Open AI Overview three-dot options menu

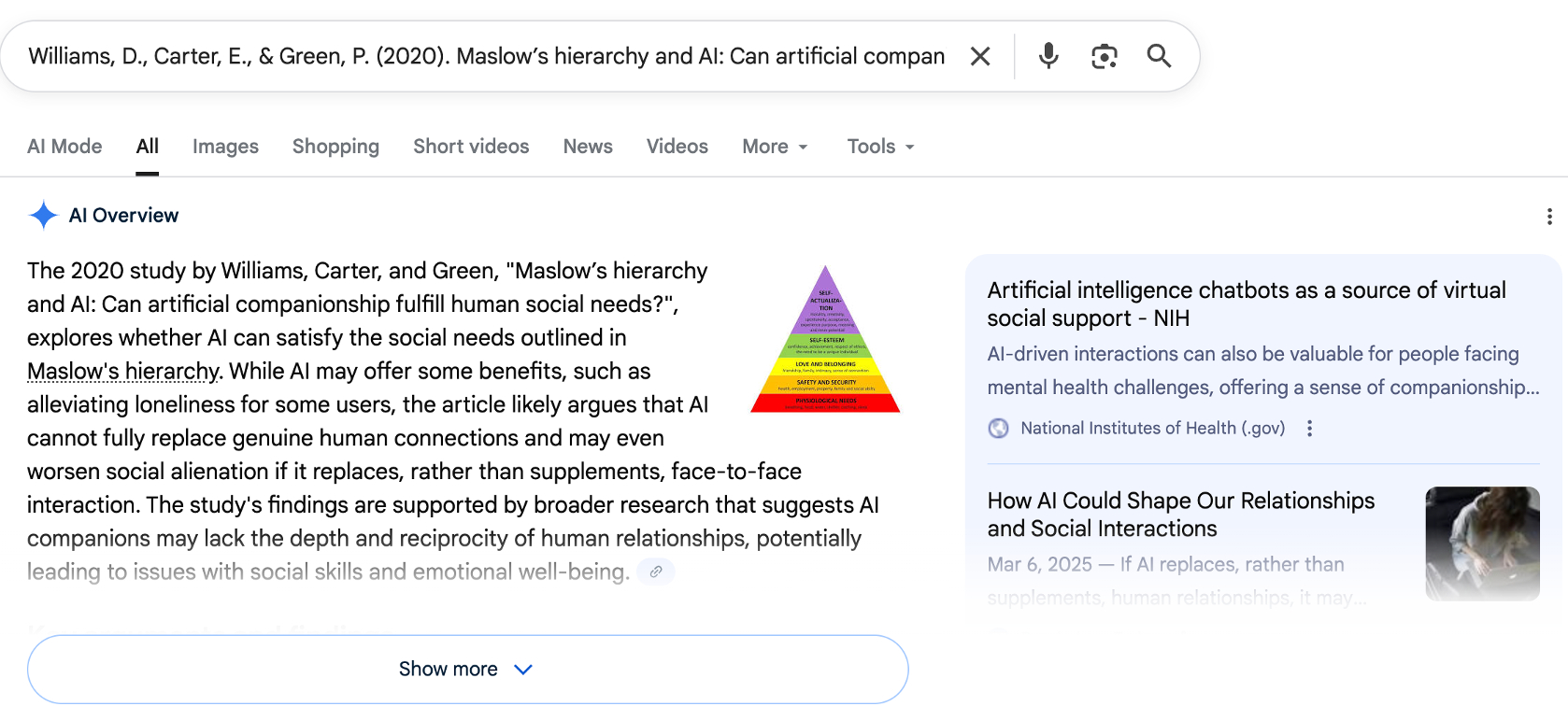coord(1549,217)
